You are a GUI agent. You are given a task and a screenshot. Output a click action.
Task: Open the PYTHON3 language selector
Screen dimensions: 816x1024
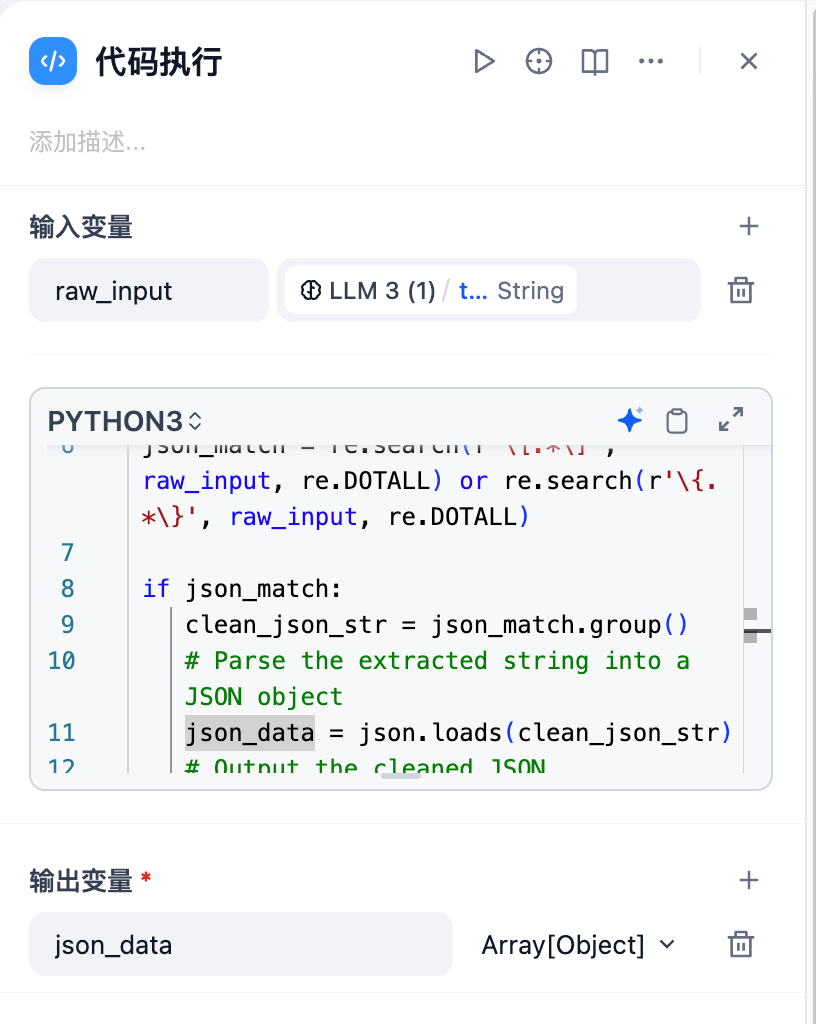click(112, 420)
